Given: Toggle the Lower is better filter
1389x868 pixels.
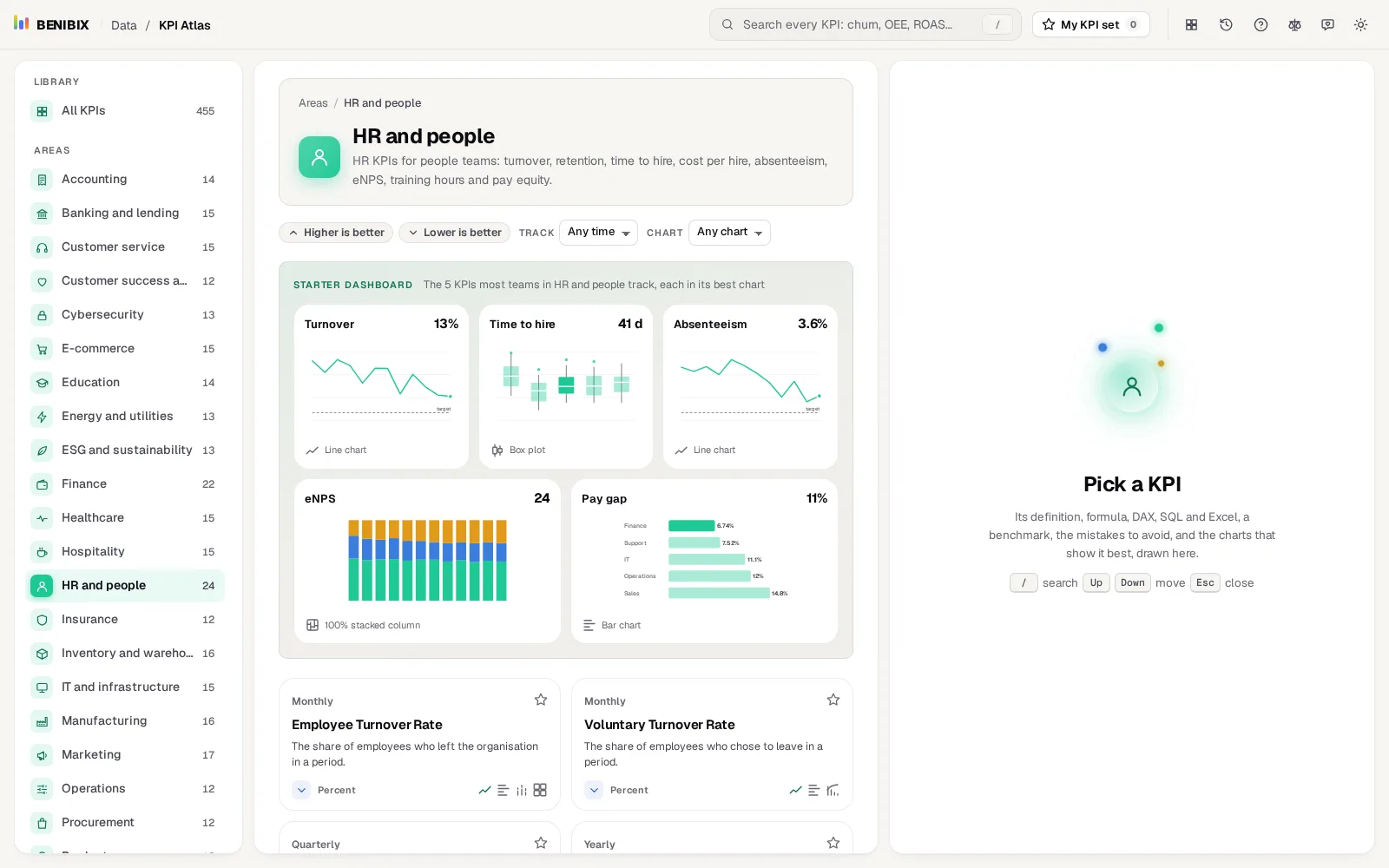Looking at the screenshot, I should click(454, 233).
